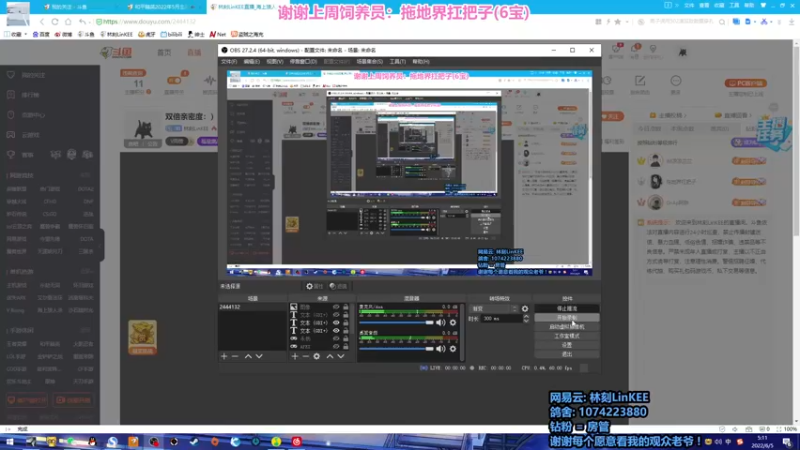The height and width of the screenshot is (450, 800).
Task: Open settings gear of first mixer channel
Action: click(x=453, y=322)
